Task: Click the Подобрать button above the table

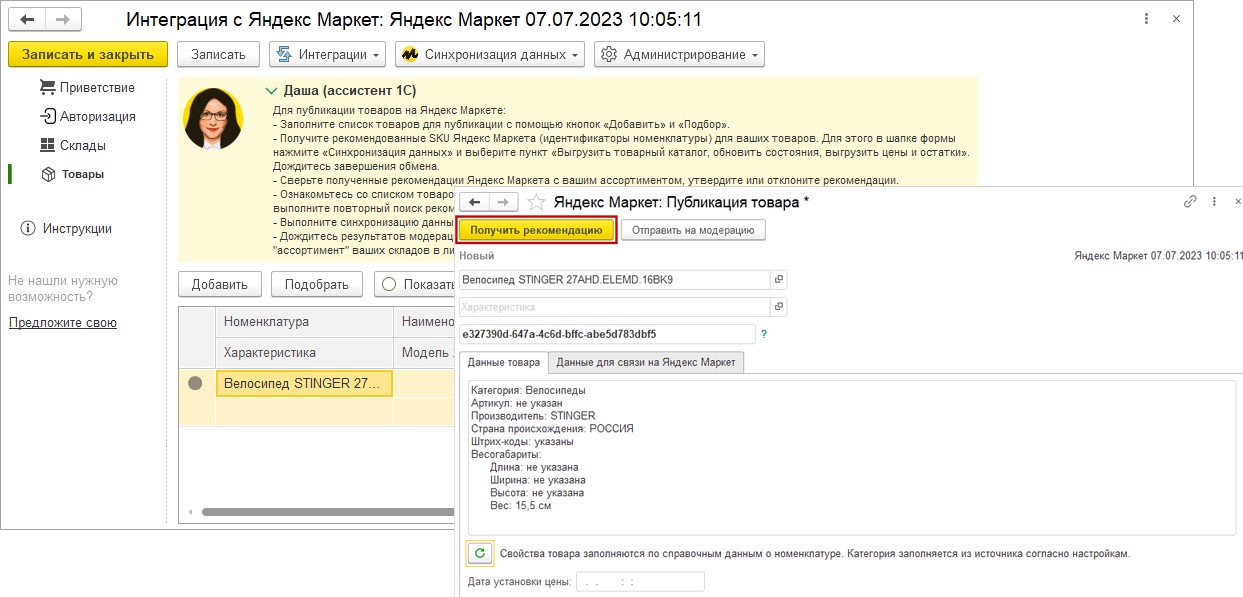Action: pyautogui.click(x=317, y=284)
